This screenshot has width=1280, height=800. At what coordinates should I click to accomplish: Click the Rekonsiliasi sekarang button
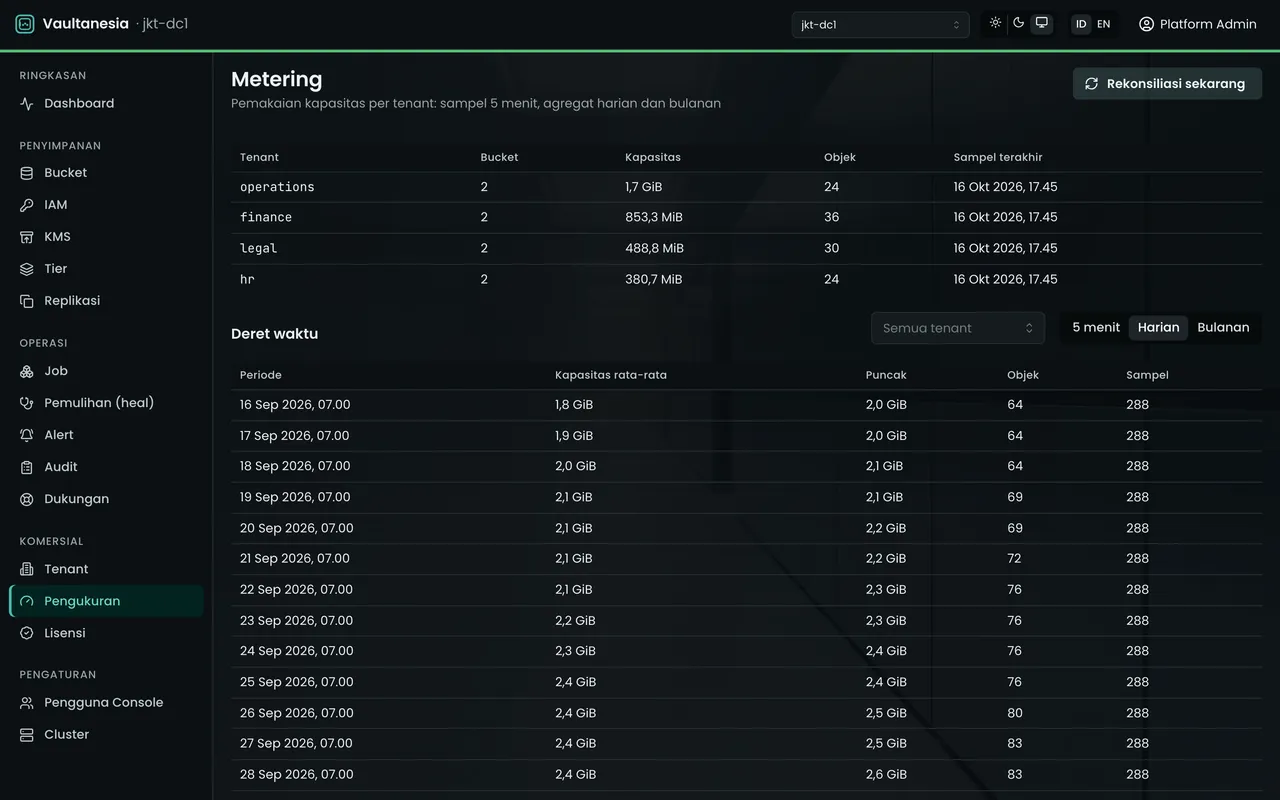[1167, 84]
